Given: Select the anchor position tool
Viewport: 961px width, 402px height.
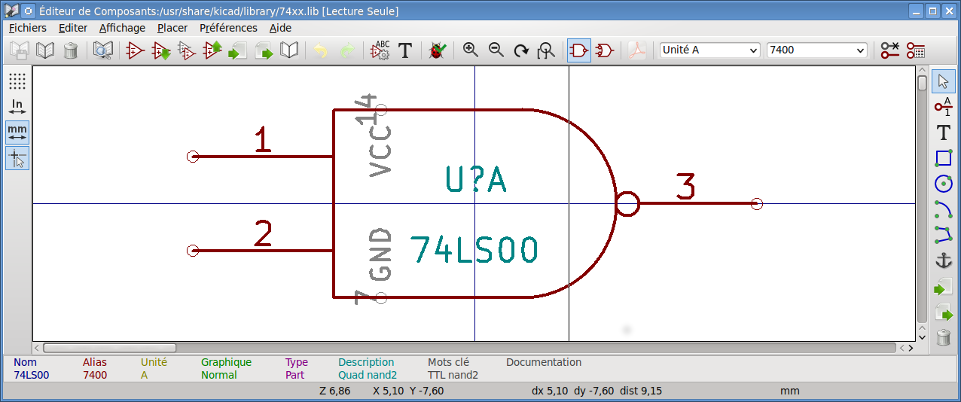Looking at the screenshot, I should (944, 260).
